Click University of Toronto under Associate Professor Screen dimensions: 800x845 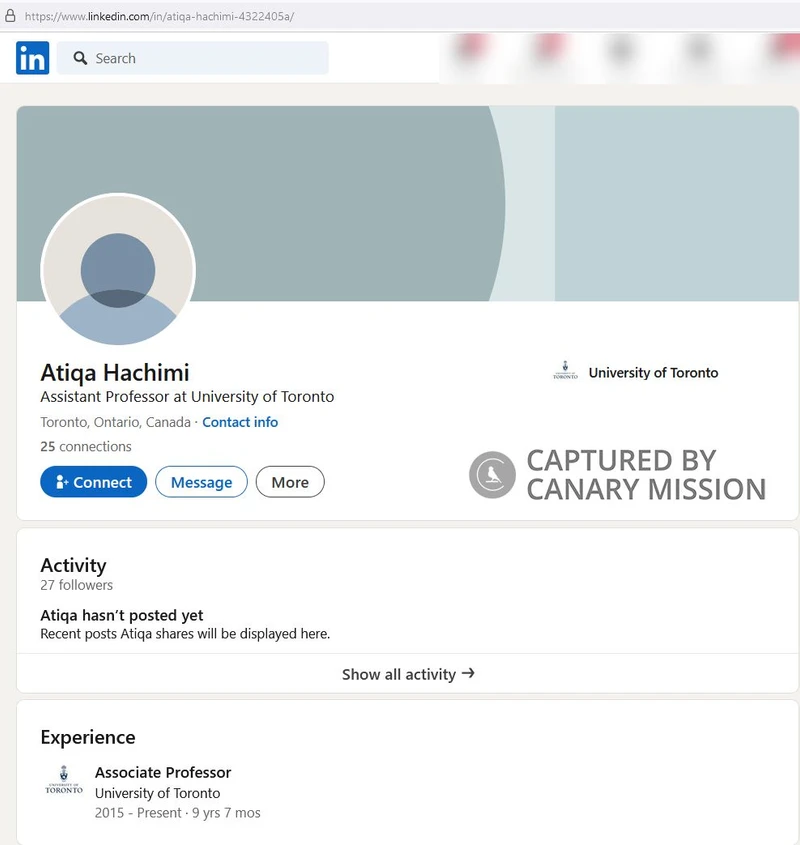pos(157,793)
